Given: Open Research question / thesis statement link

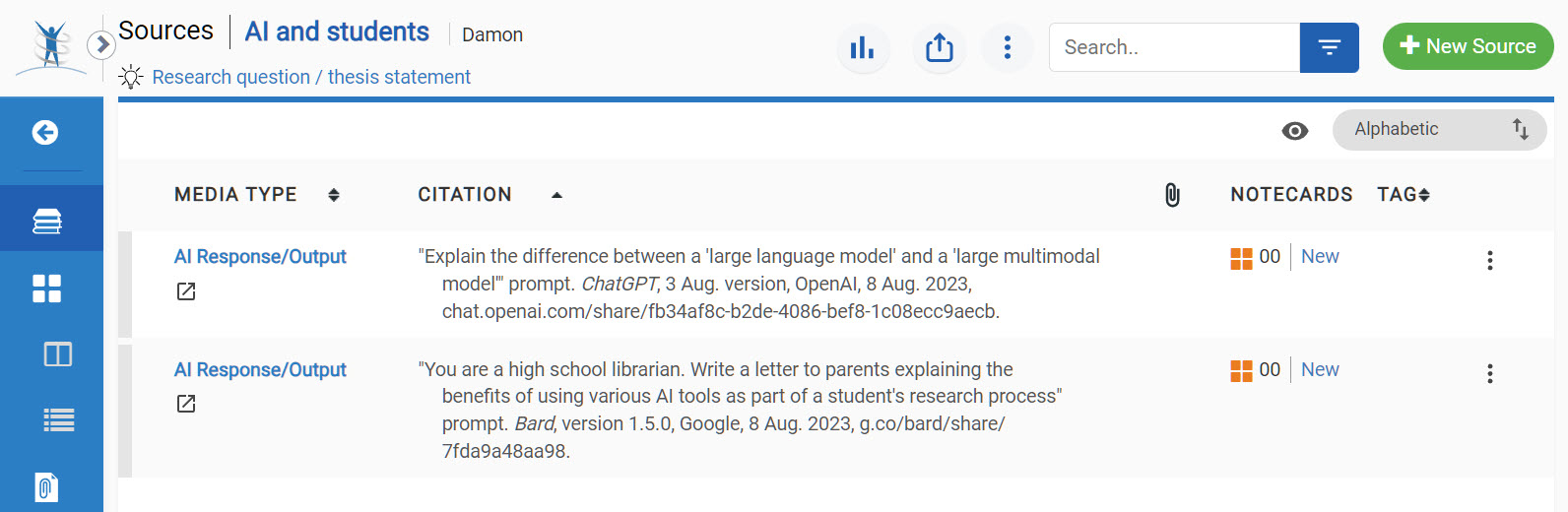Looking at the screenshot, I should [311, 77].
